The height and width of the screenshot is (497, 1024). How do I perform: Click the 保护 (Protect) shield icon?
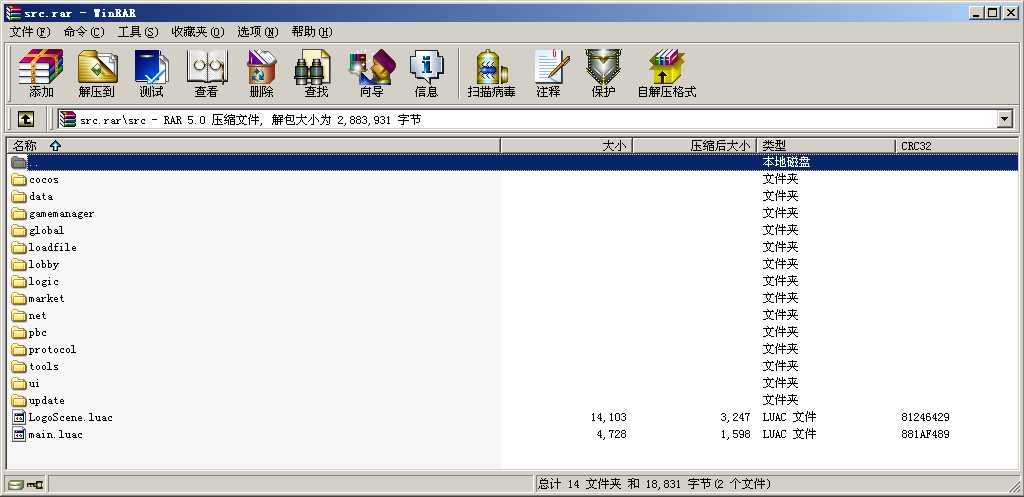click(603, 73)
